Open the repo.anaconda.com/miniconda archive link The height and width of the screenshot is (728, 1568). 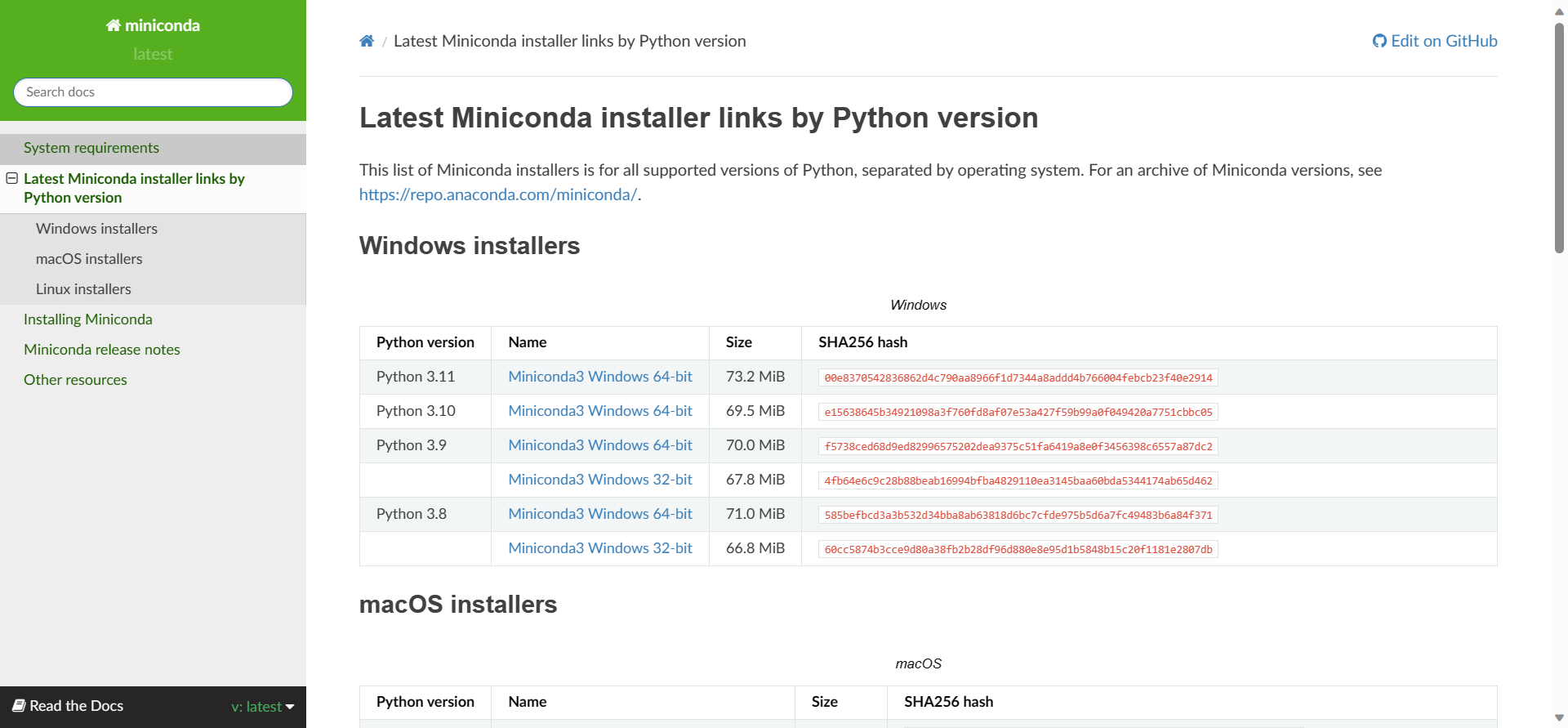click(x=498, y=194)
